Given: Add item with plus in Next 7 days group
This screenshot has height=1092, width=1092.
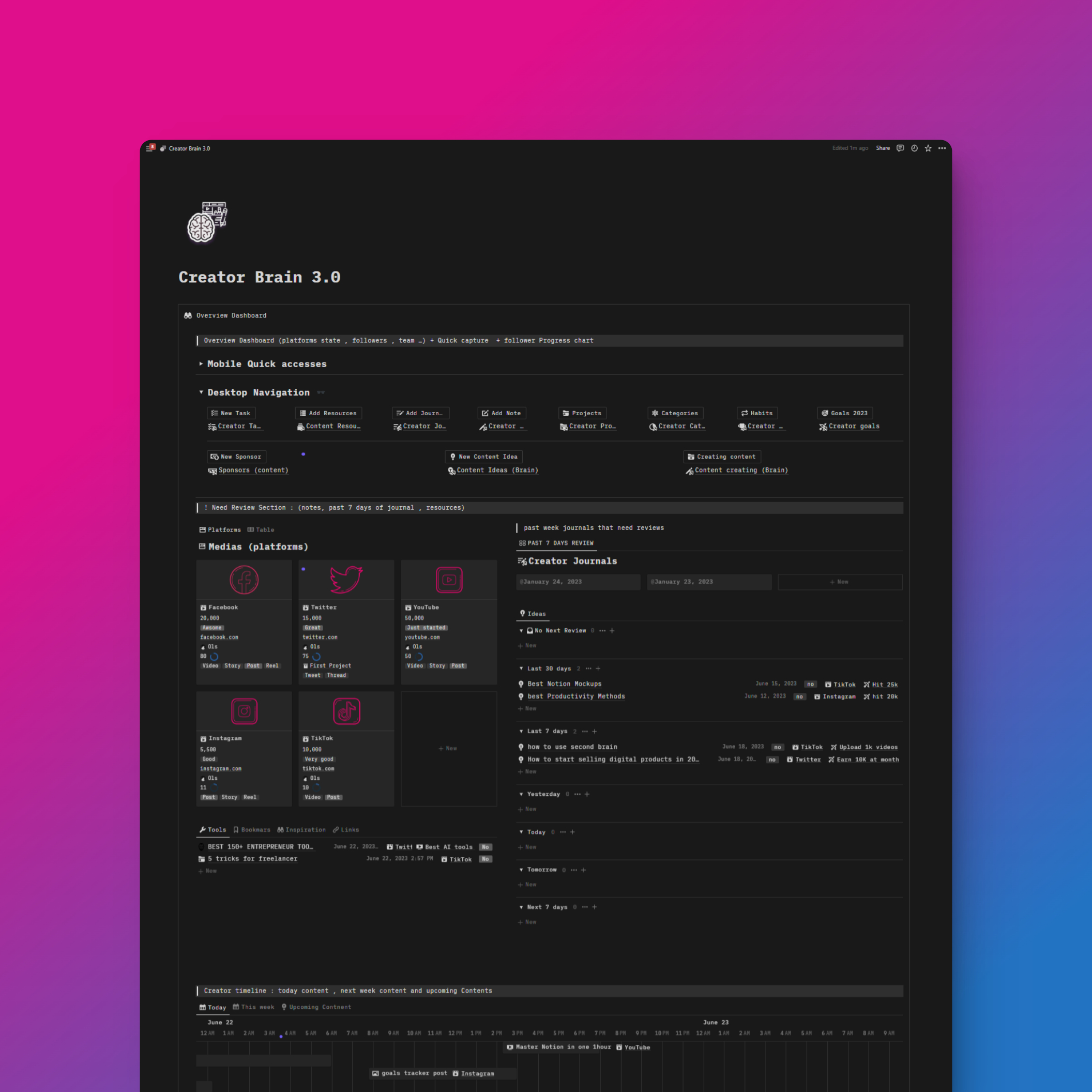Looking at the screenshot, I should tap(595, 907).
